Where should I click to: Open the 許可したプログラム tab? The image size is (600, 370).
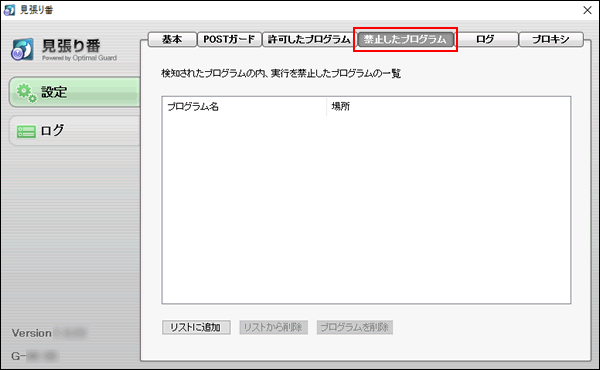tap(308, 39)
